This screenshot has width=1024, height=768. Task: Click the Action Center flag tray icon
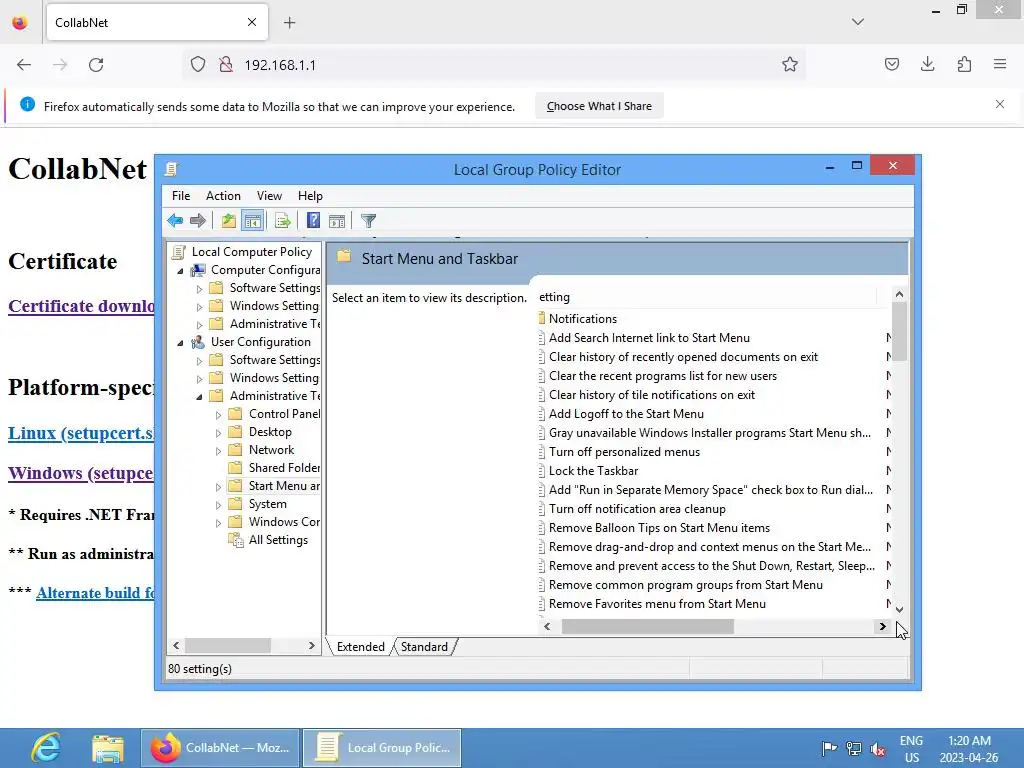pos(829,748)
